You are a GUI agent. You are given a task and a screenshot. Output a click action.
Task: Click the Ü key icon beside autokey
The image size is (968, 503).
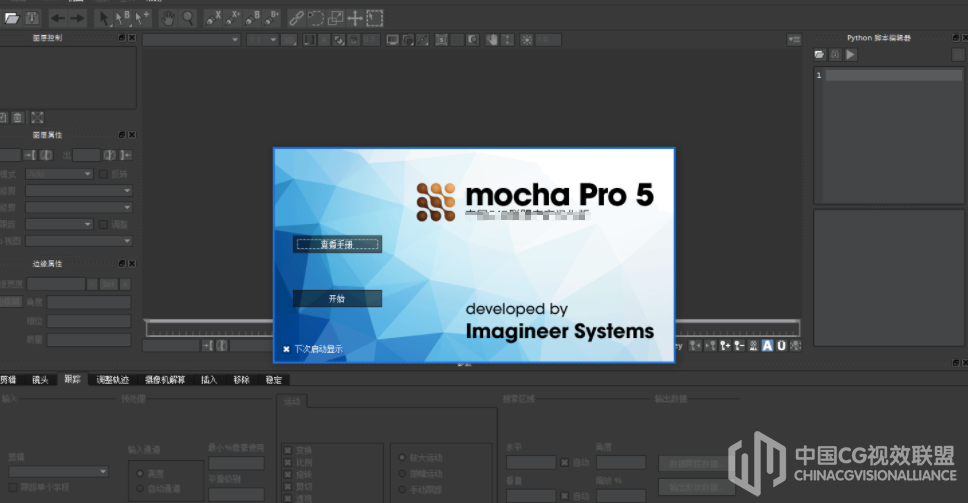coord(782,346)
